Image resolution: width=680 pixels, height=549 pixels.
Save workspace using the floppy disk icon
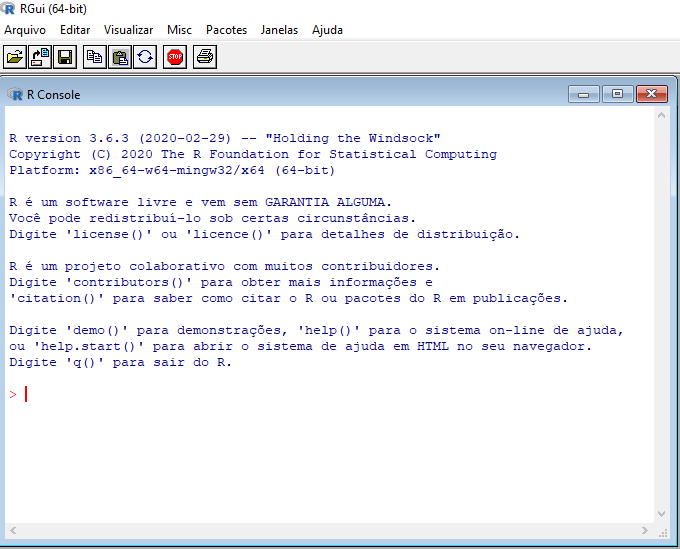(x=65, y=57)
